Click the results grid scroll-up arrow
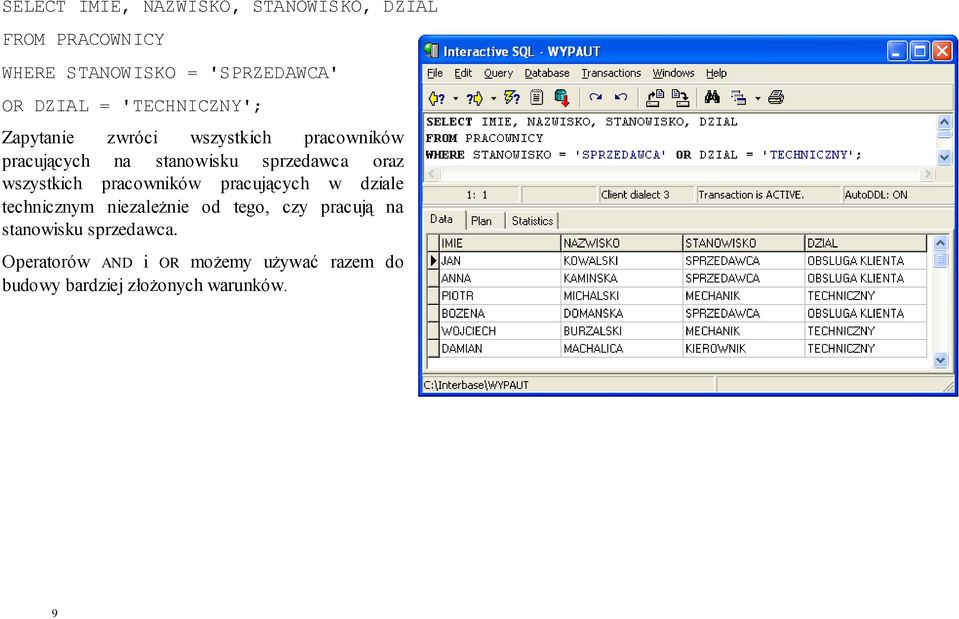Image resolution: width=959 pixels, height=619 pixels. click(941, 243)
